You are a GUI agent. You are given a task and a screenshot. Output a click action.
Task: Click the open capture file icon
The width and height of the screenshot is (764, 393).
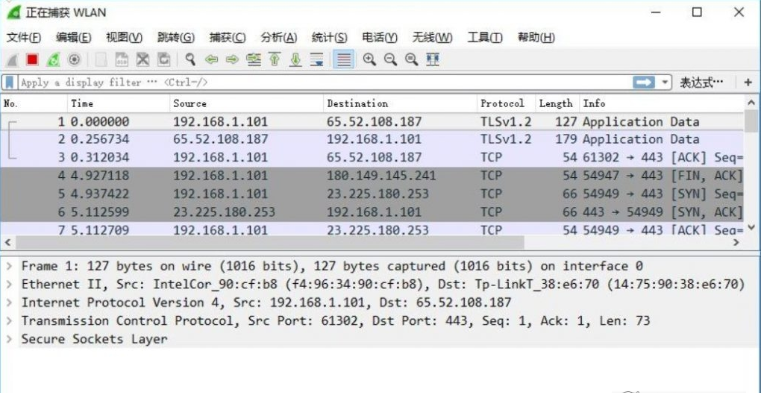point(101,60)
